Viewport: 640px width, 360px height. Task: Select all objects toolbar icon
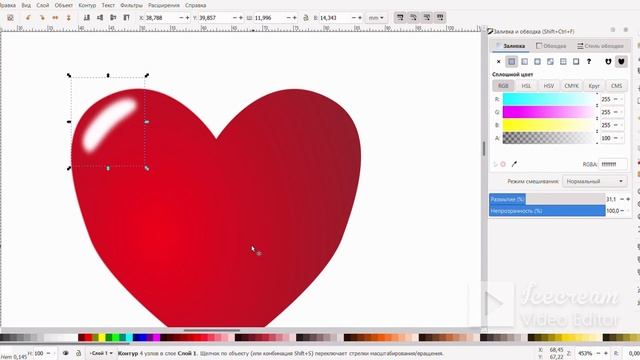11,18
